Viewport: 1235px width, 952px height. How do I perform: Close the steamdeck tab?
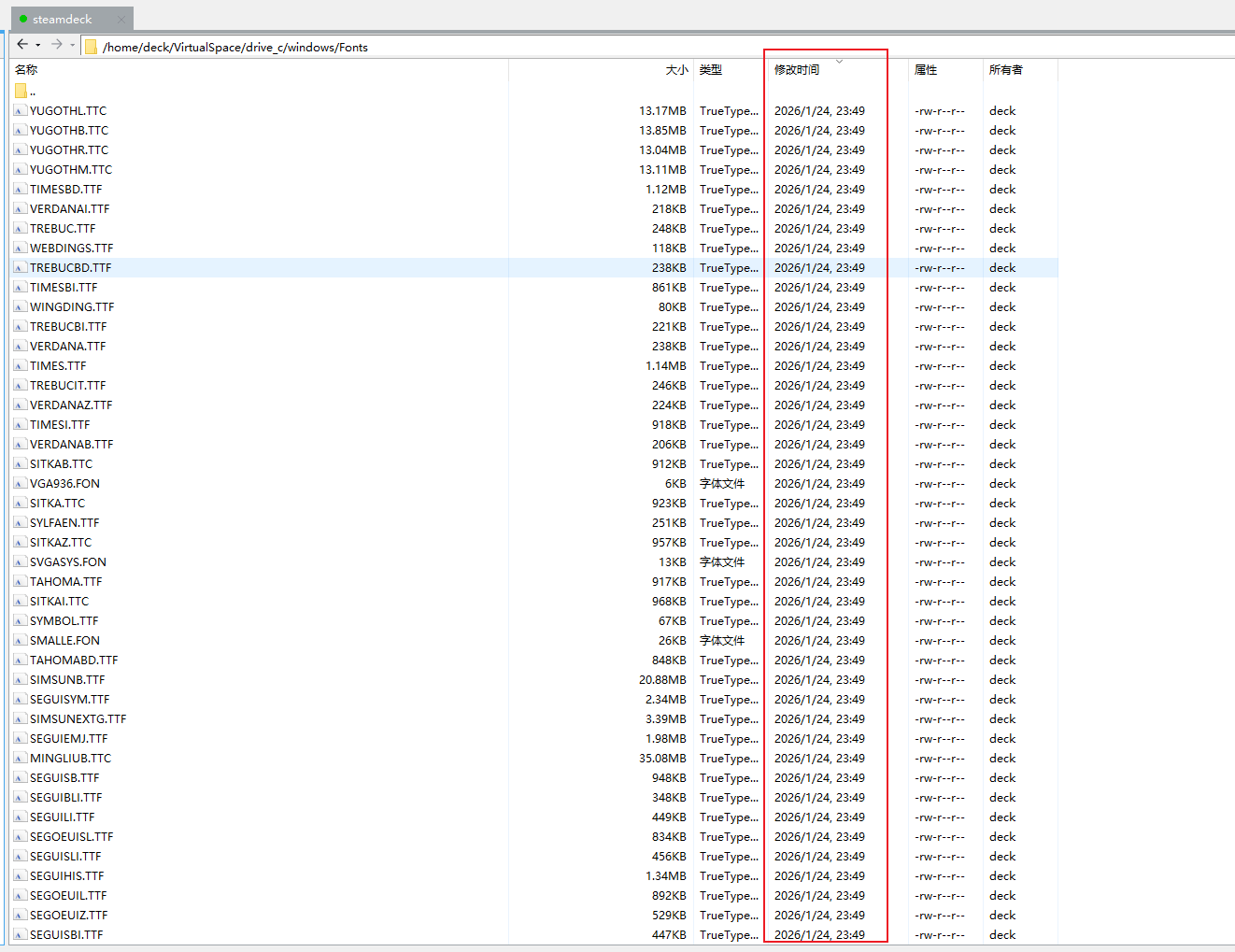coord(121,20)
